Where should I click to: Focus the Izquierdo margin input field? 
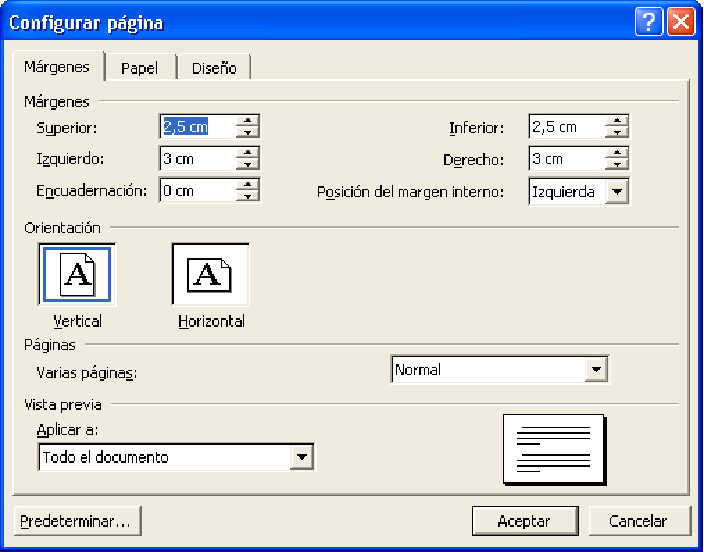(x=198, y=159)
